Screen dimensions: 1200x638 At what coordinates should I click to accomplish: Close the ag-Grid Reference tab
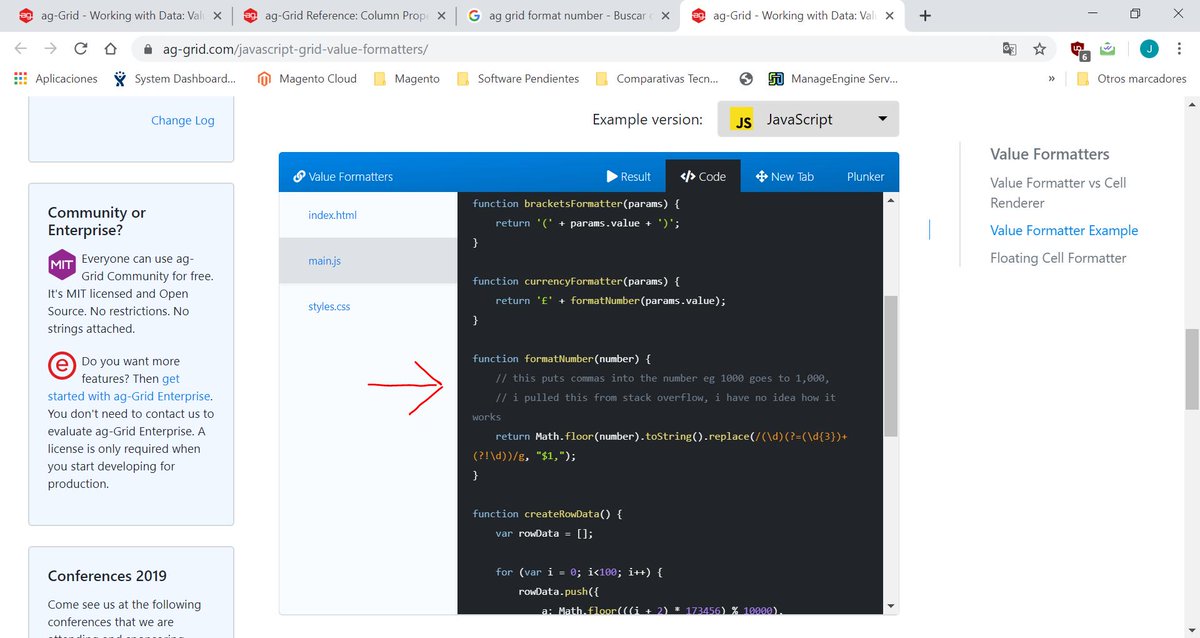click(x=441, y=15)
